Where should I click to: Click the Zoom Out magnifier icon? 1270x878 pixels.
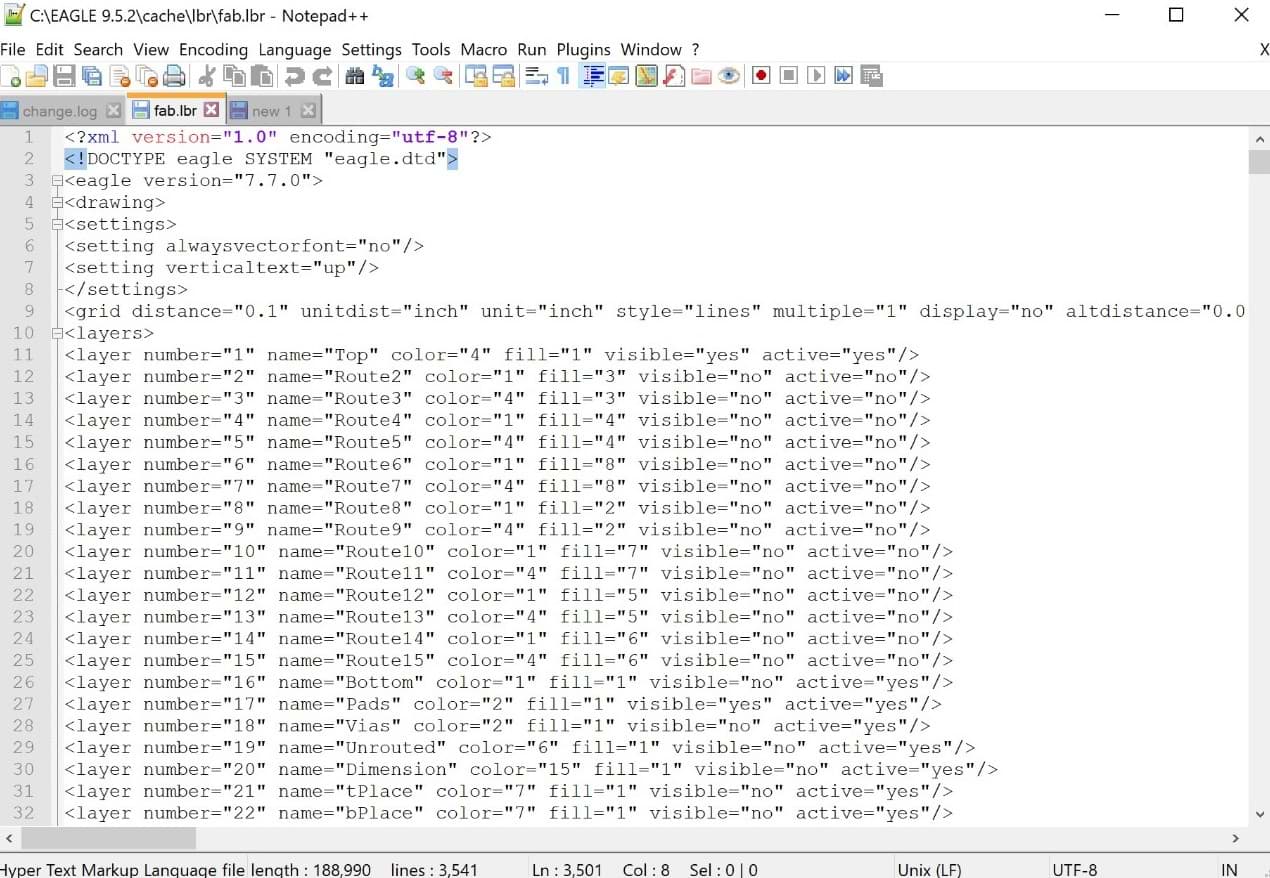[443, 76]
